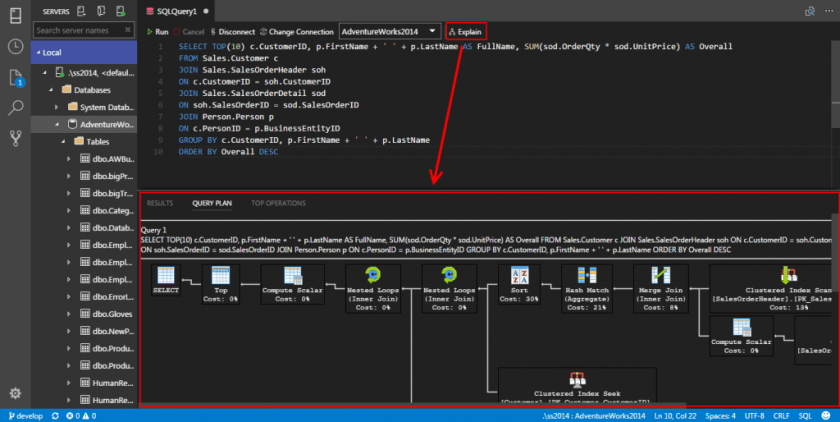Switch to the TOP OPERATIONS tab
This screenshot has height=422, width=840.
[279, 203]
